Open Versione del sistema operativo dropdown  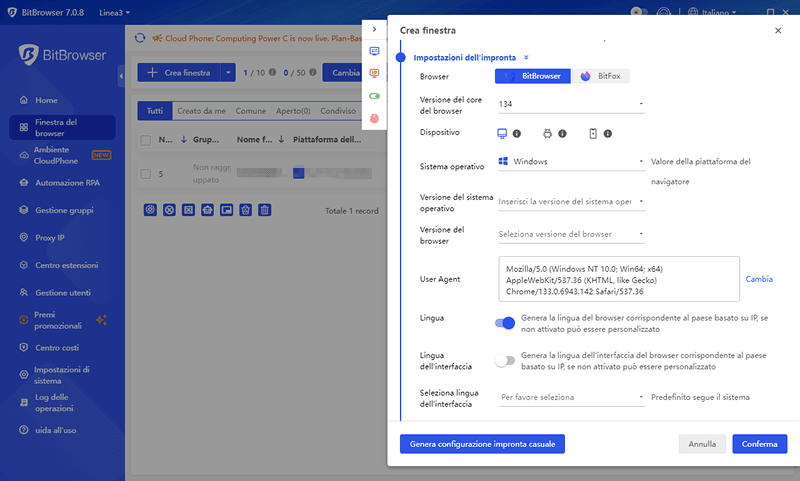coord(571,201)
